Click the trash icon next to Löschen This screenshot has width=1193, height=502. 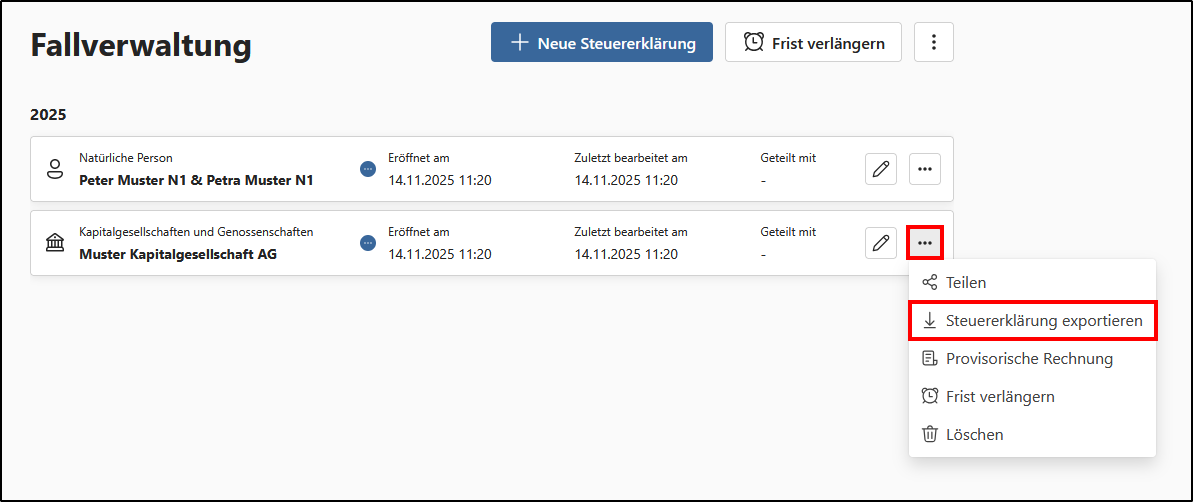[929, 434]
